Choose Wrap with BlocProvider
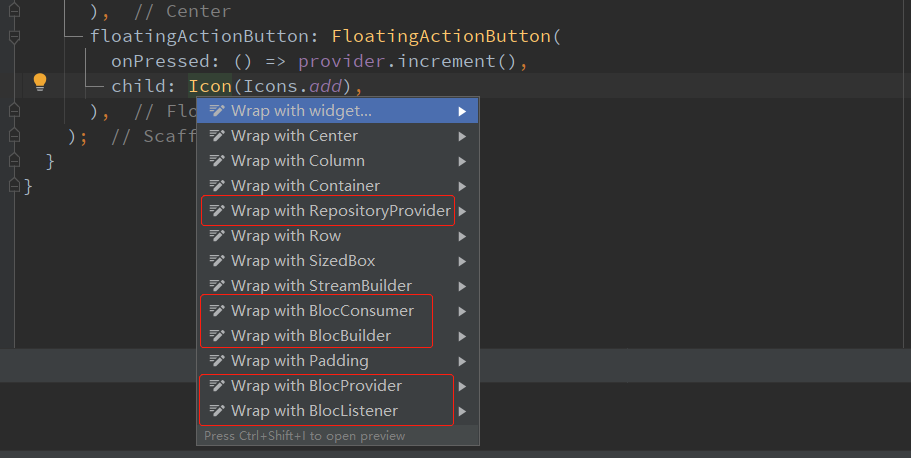Screen dimensions: 911x458 point(316,386)
